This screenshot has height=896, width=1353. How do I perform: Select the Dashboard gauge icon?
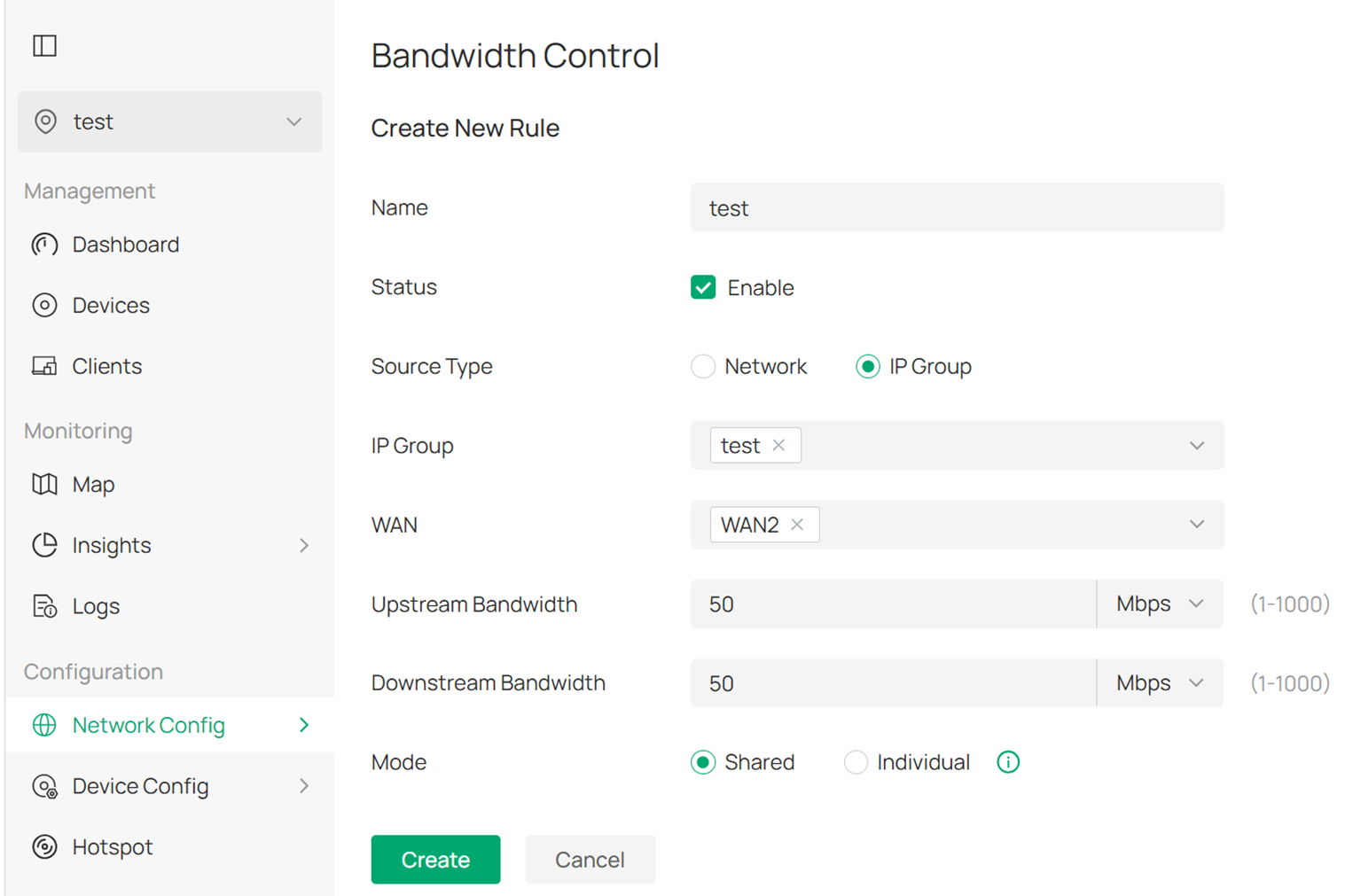[43, 245]
